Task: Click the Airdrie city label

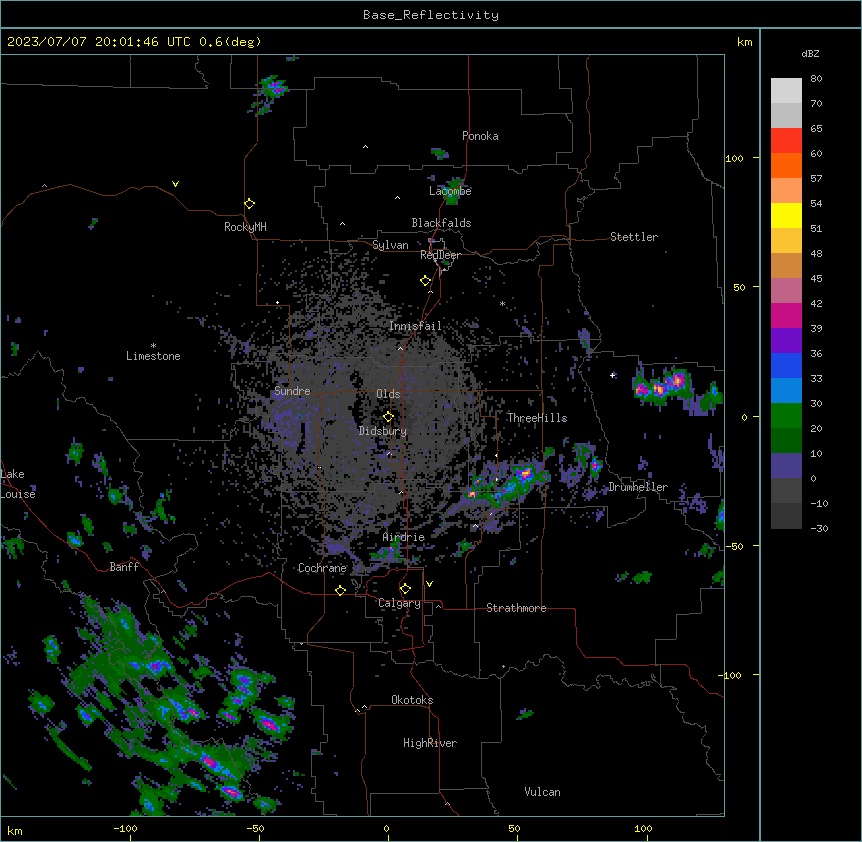Action: tap(404, 537)
